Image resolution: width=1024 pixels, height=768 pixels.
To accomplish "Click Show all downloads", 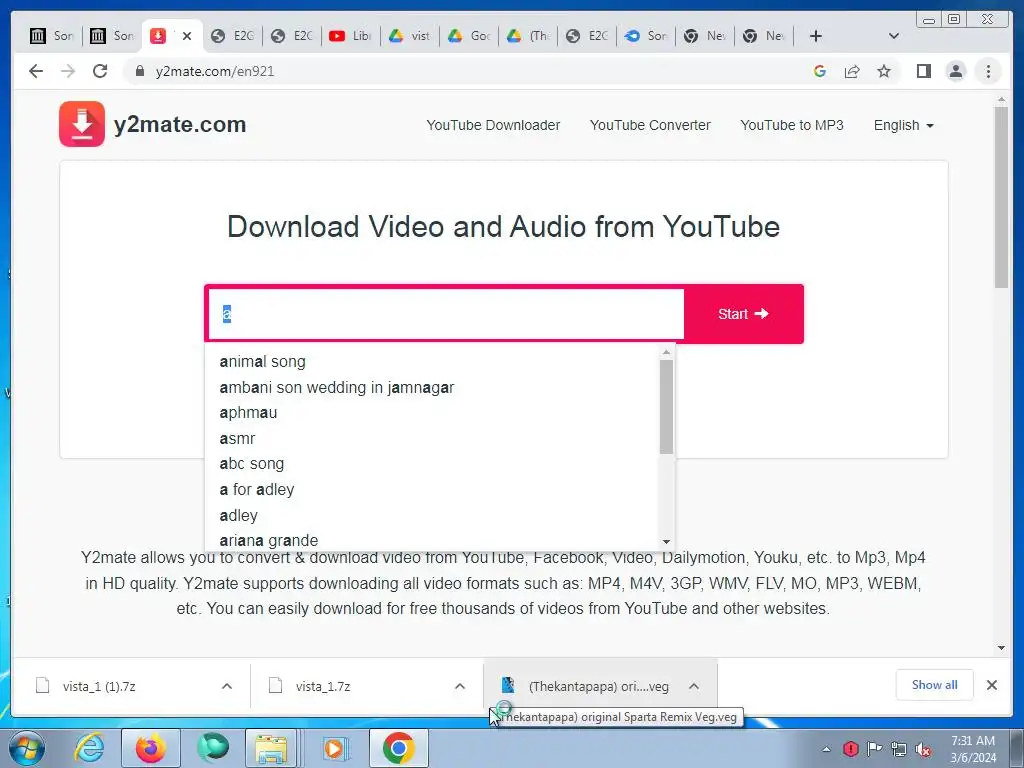I will tap(935, 685).
